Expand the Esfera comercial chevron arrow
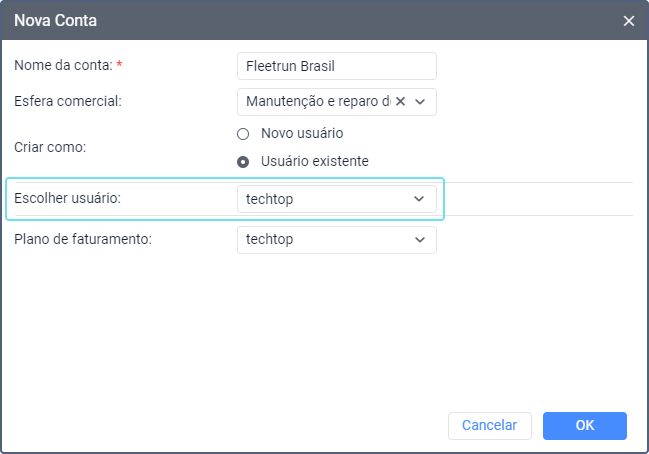 click(420, 101)
